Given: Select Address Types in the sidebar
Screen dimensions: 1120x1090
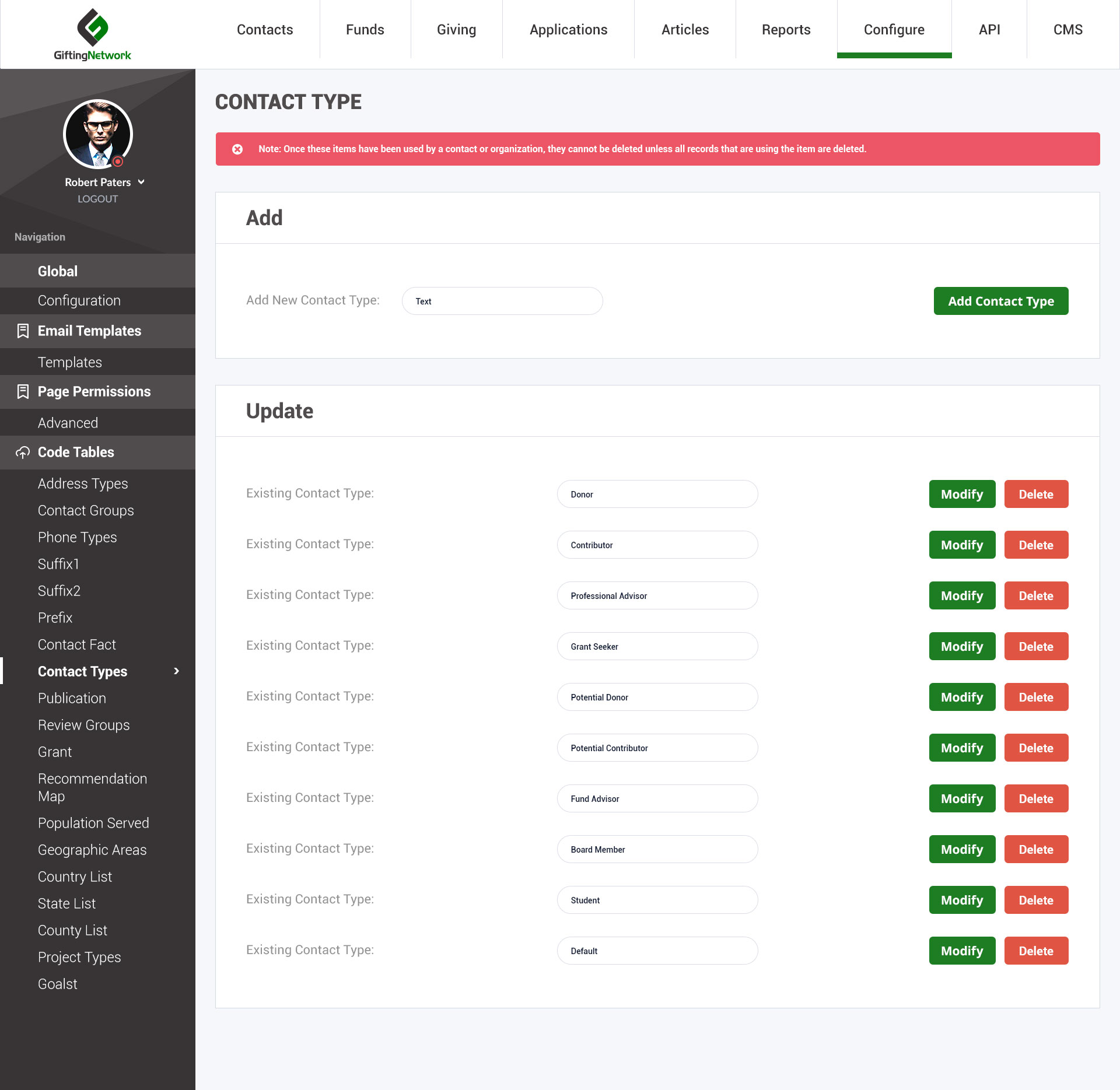Looking at the screenshot, I should (x=83, y=483).
